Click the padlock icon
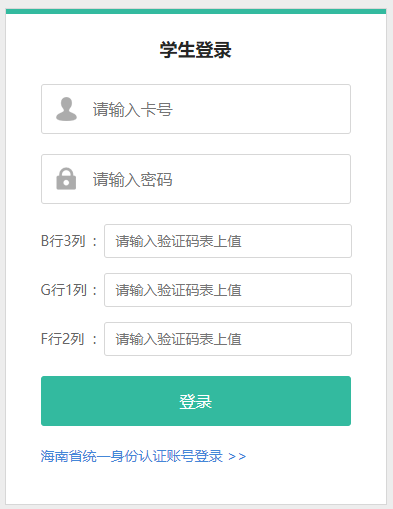Viewport: 393px width, 509px height. click(66, 179)
